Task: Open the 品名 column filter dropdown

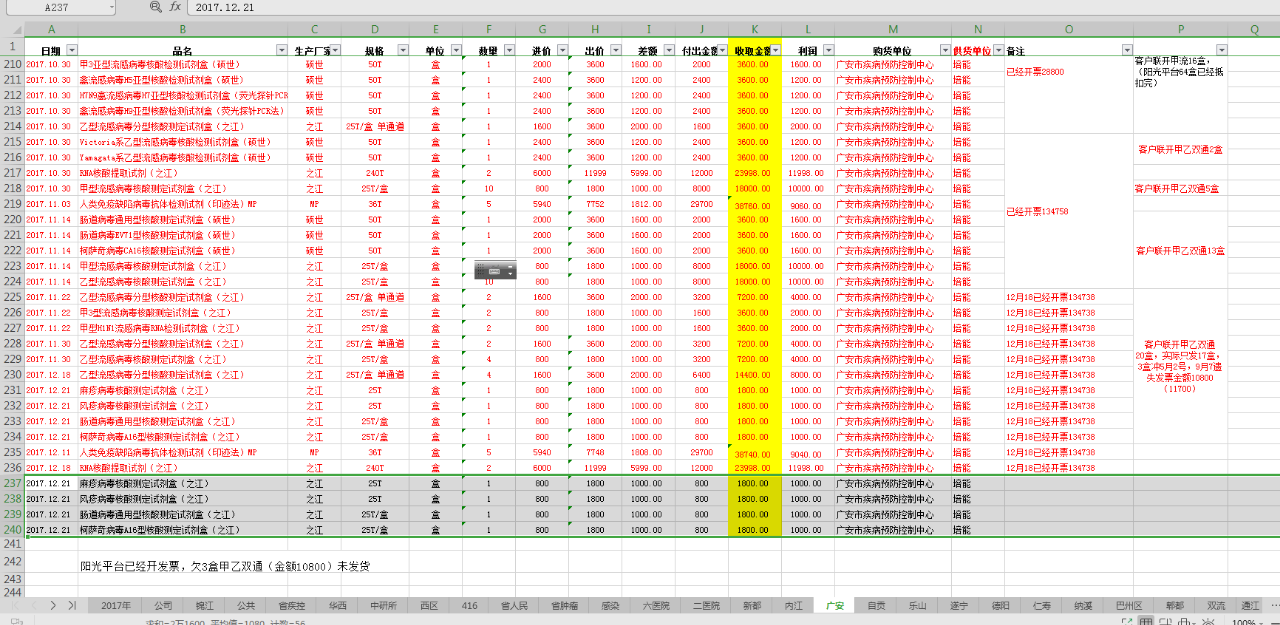Action: point(281,49)
